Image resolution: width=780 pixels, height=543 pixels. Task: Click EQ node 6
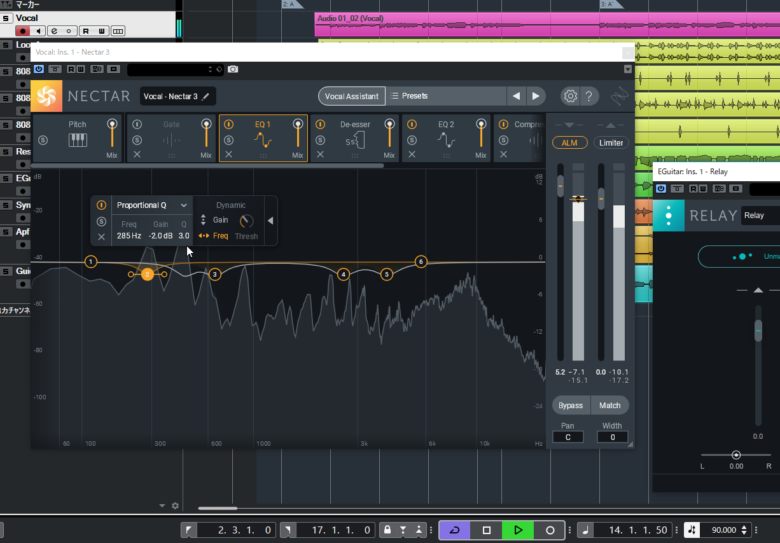pyautogui.click(x=421, y=262)
